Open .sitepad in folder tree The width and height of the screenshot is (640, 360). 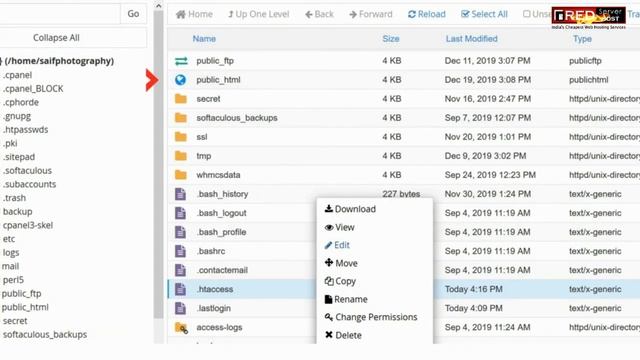tap(18, 157)
